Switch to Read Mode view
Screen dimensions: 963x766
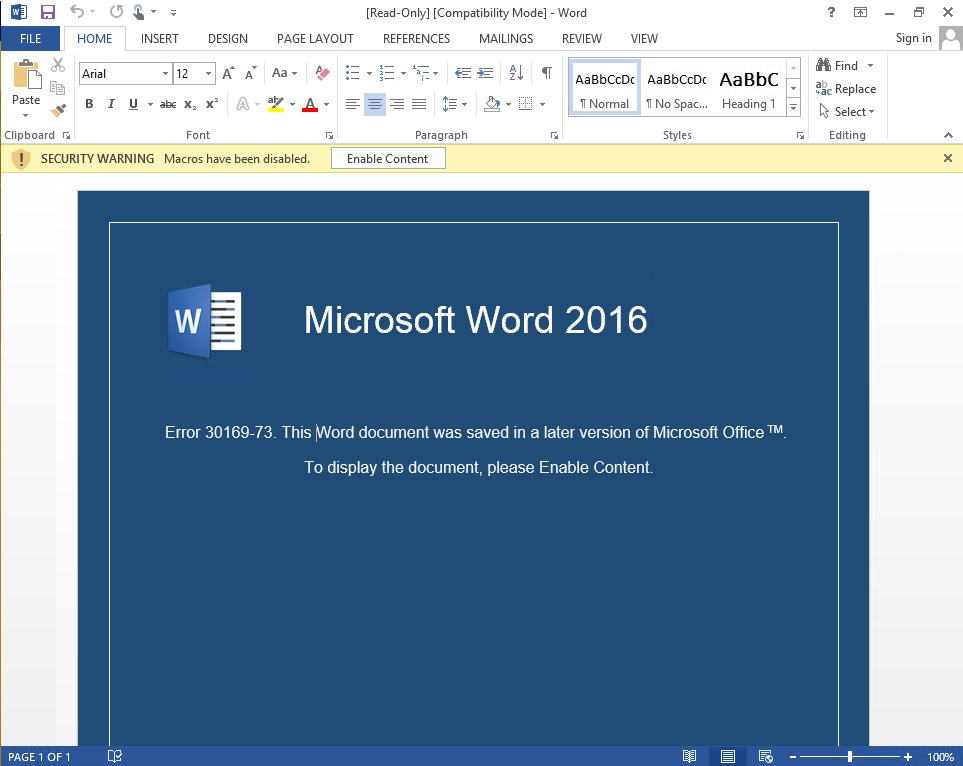pos(690,756)
